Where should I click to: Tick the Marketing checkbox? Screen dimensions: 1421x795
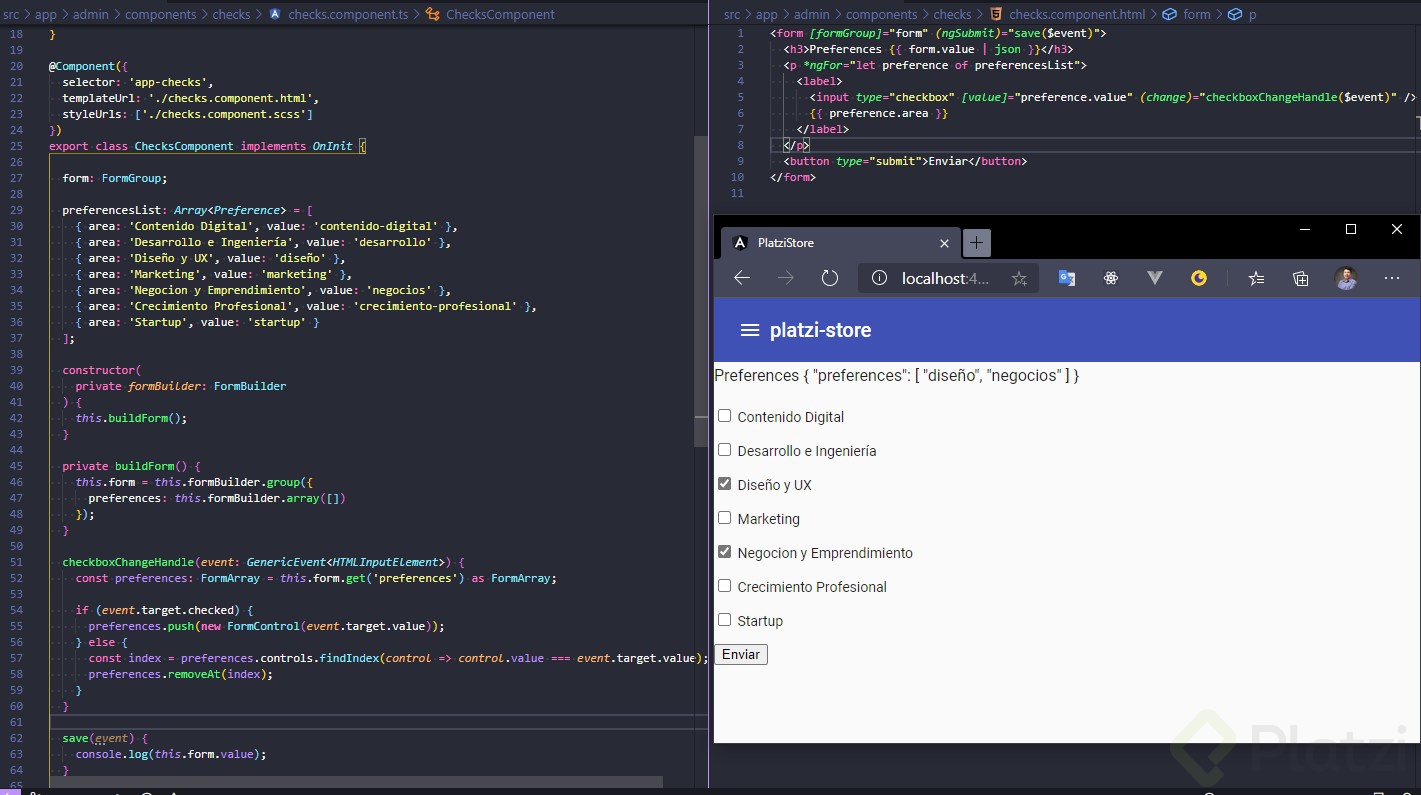pyautogui.click(x=725, y=518)
